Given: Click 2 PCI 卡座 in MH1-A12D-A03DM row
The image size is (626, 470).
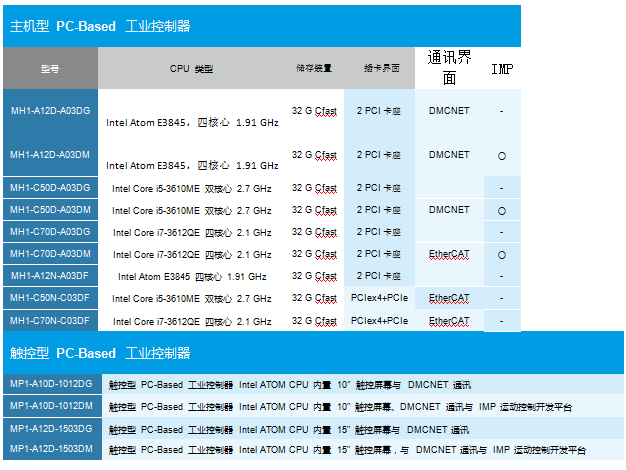Looking at the screenshot, I should point(378,155).
